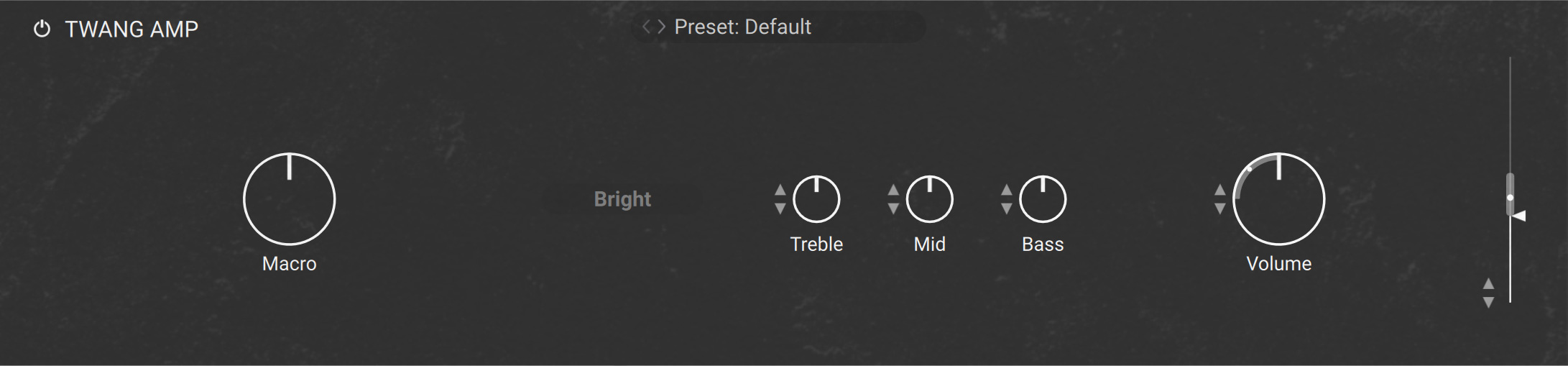Select the Mid knob

929,199
